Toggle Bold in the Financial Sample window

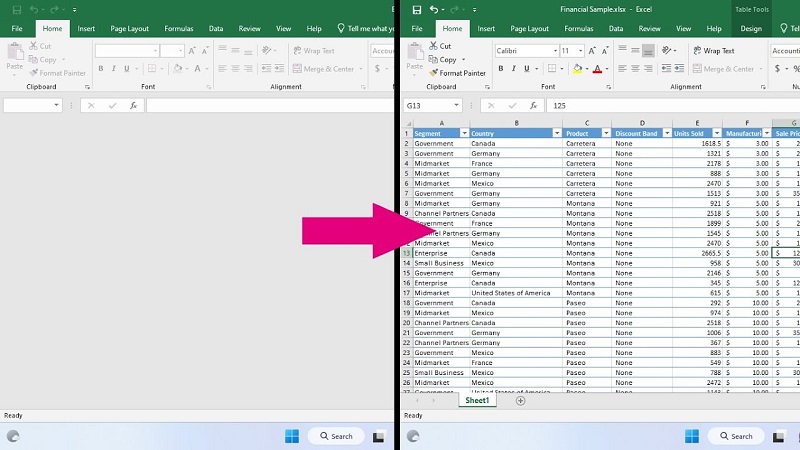[x=500, y=69]
